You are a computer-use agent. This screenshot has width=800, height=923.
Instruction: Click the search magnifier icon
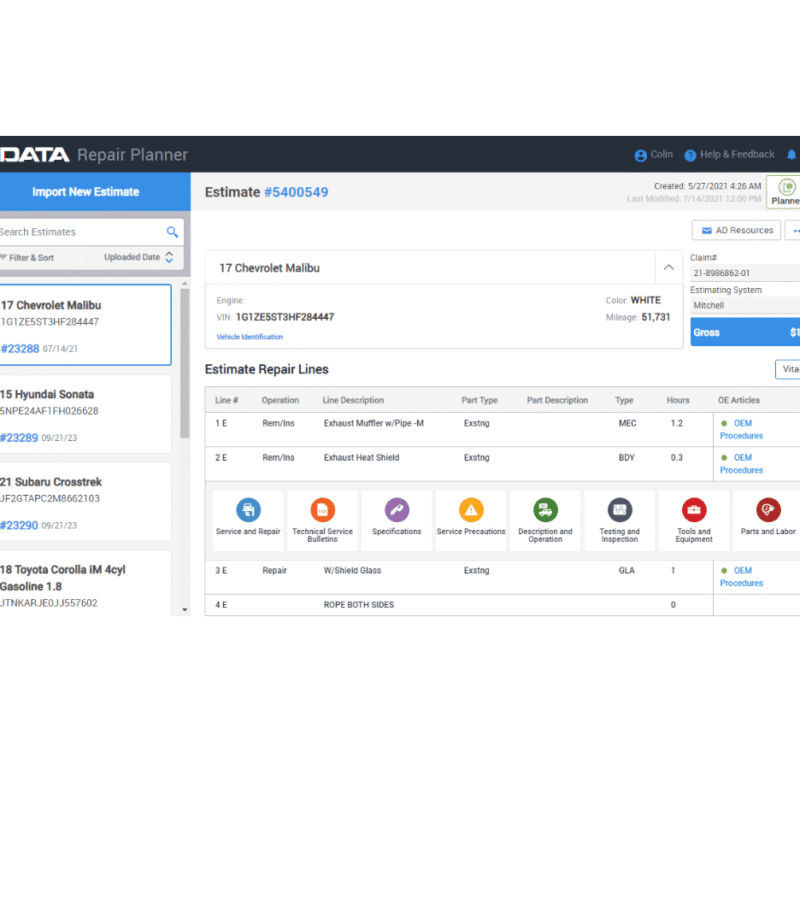172,232
